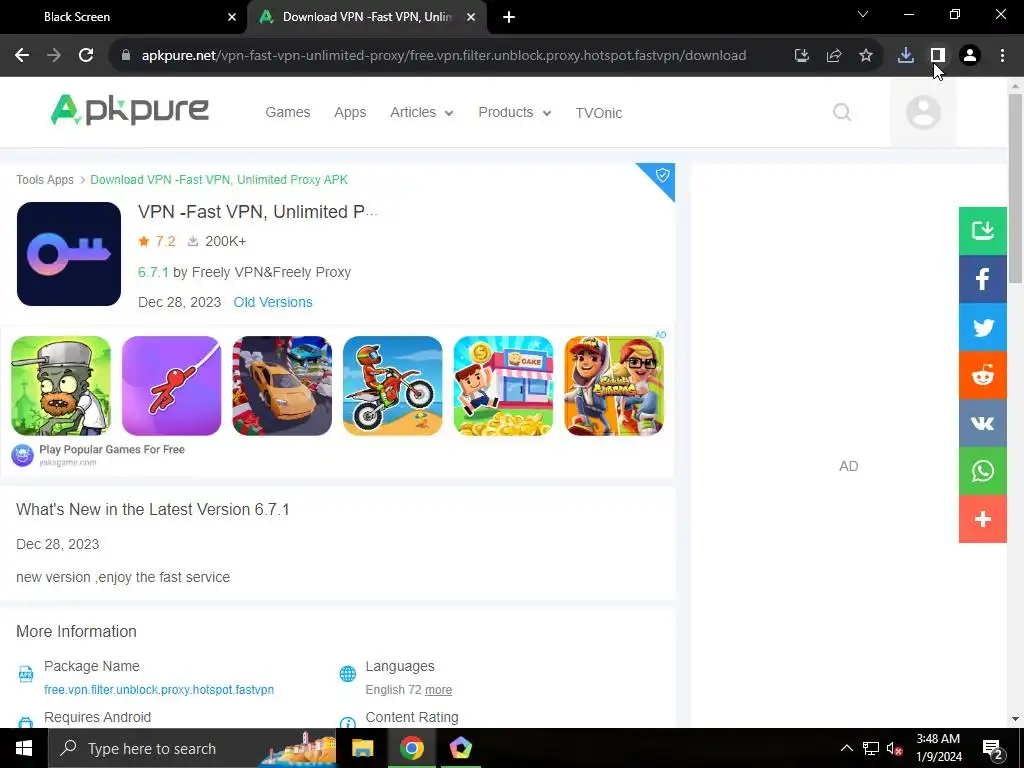Screen dimensions: 1024x768
Task: Close the Black Screen tab
Action: (x=232, y=17)
